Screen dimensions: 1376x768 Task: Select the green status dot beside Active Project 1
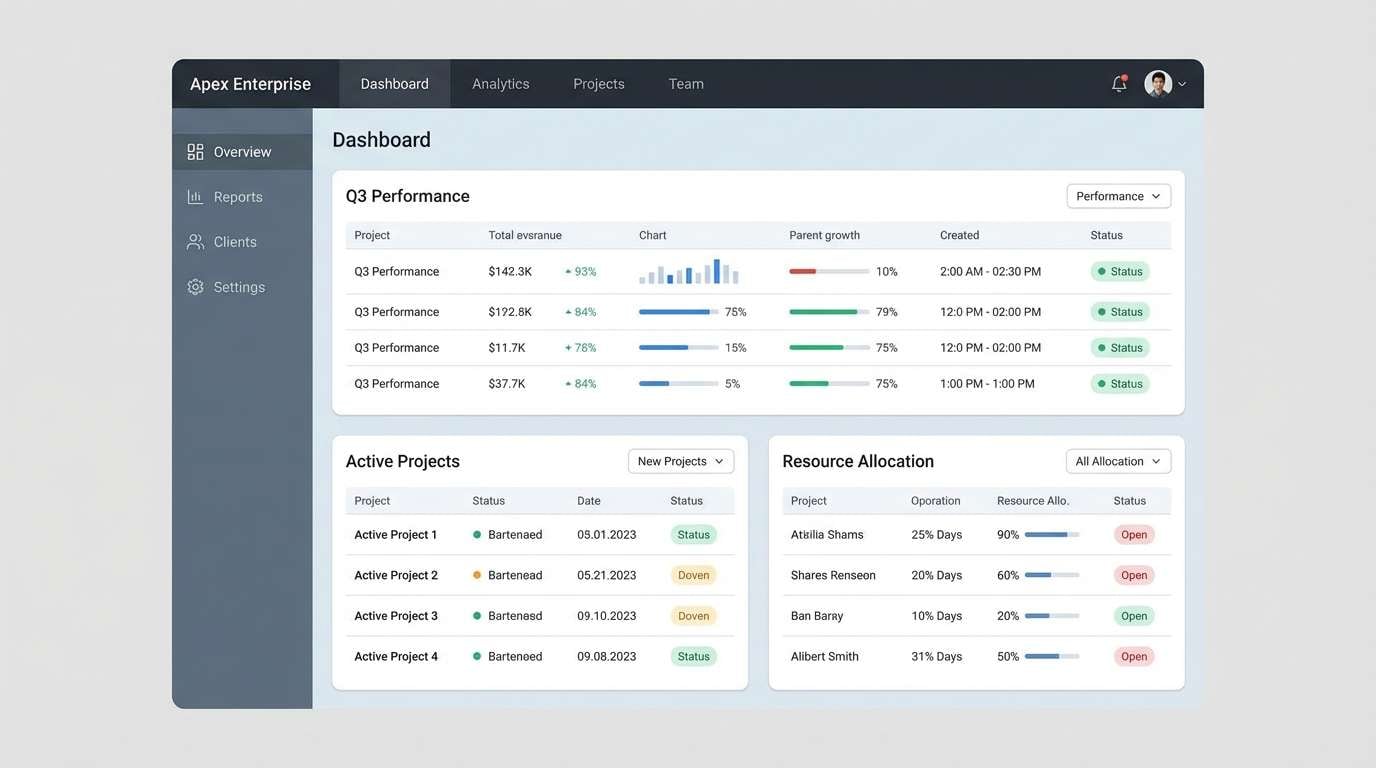(x=475, y=533)
